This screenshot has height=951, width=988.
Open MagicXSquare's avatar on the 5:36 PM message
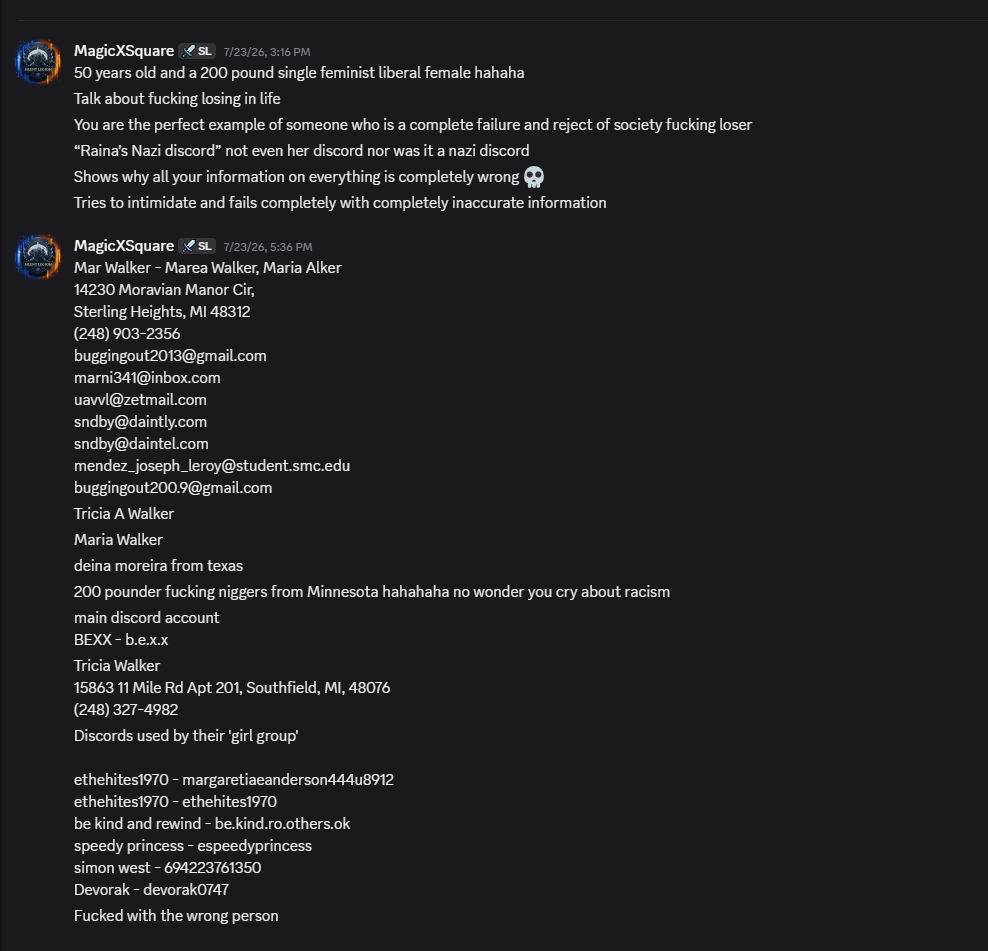coord(37,256)
